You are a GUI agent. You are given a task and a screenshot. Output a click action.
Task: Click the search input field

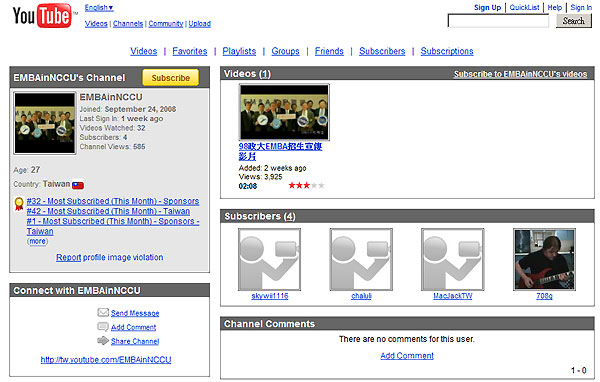click(x=498, y=21)
